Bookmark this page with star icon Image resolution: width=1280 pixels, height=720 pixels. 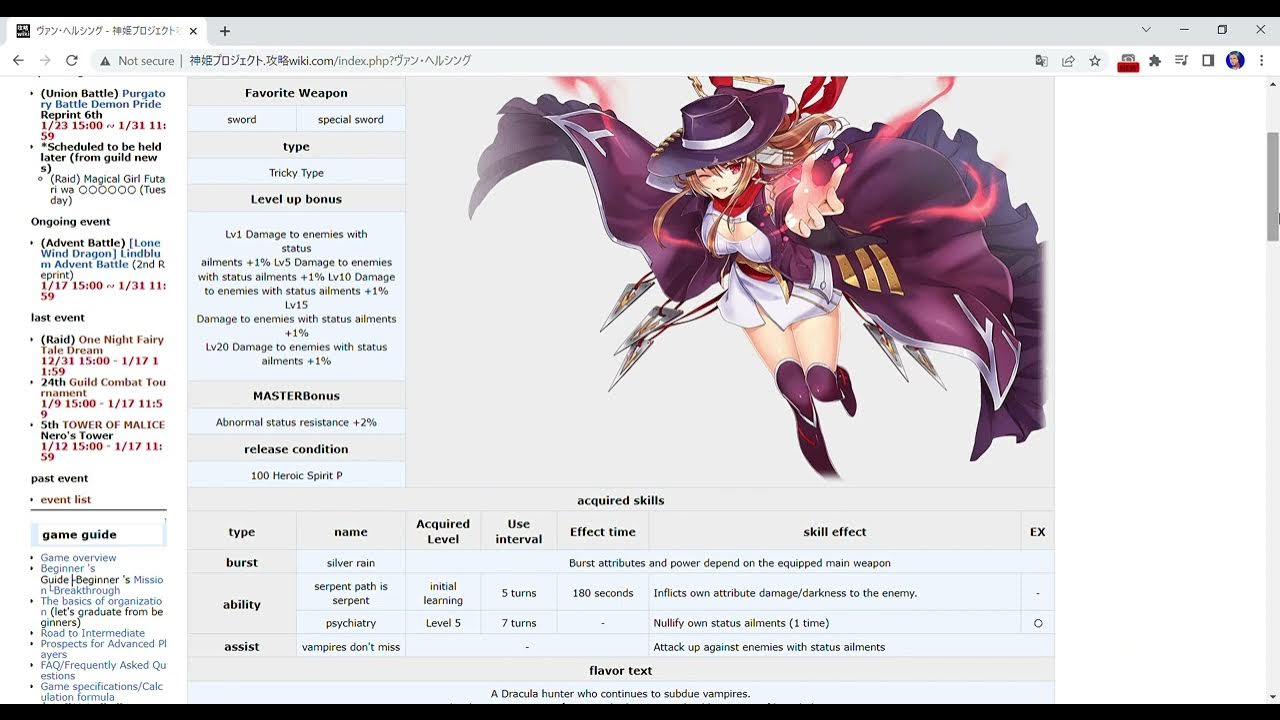tap(1095, 61)
